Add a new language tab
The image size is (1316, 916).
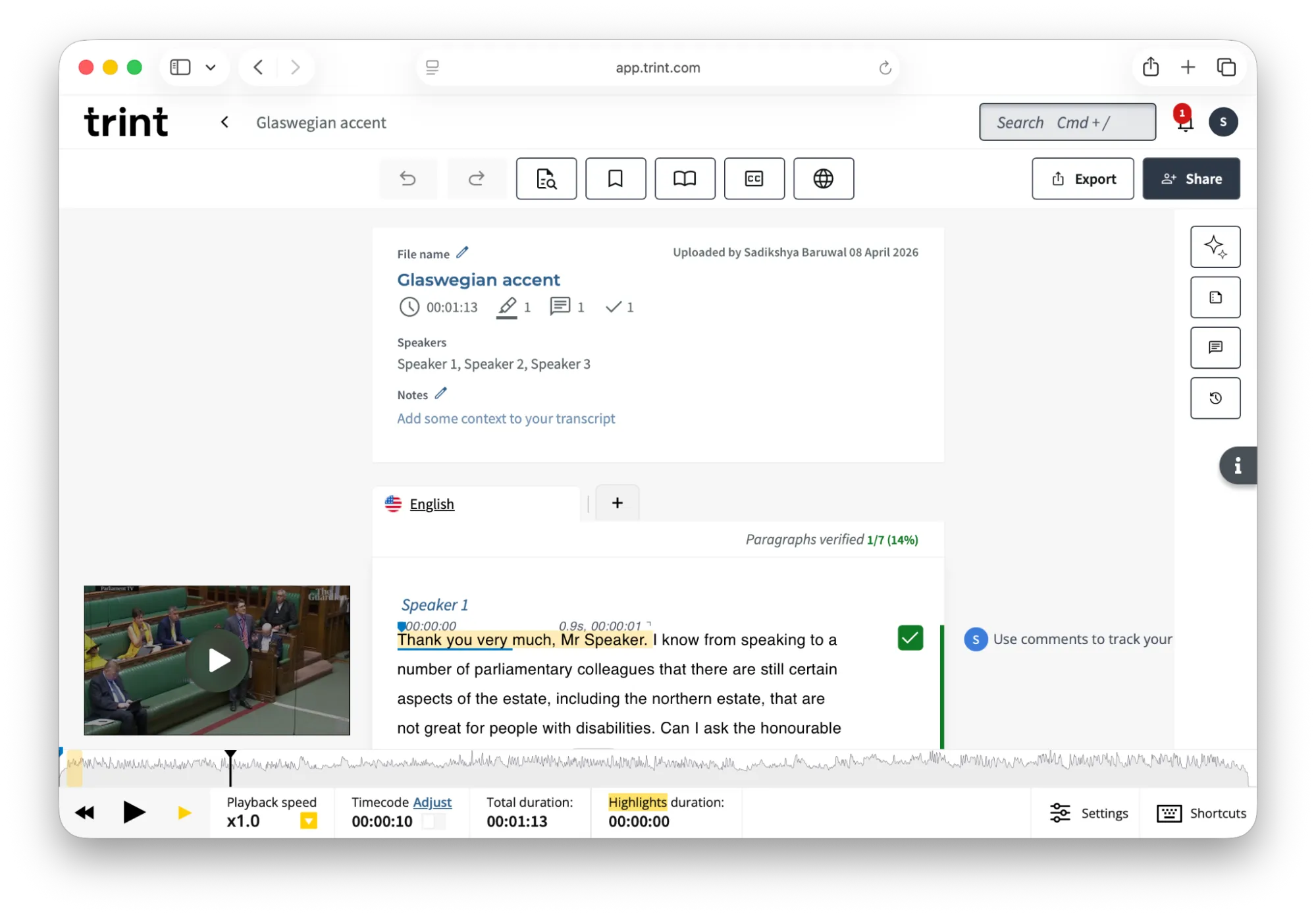click(618, 503)
